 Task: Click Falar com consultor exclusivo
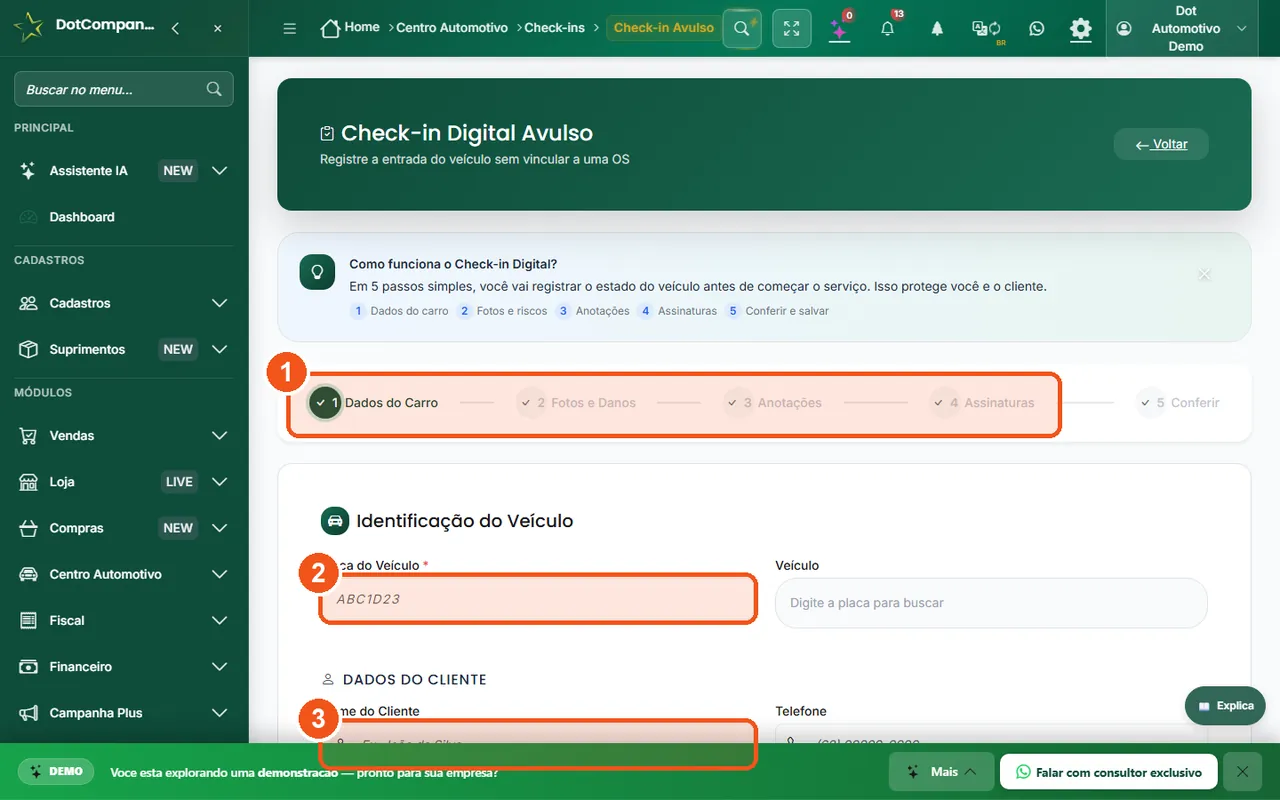[1108, 772]
